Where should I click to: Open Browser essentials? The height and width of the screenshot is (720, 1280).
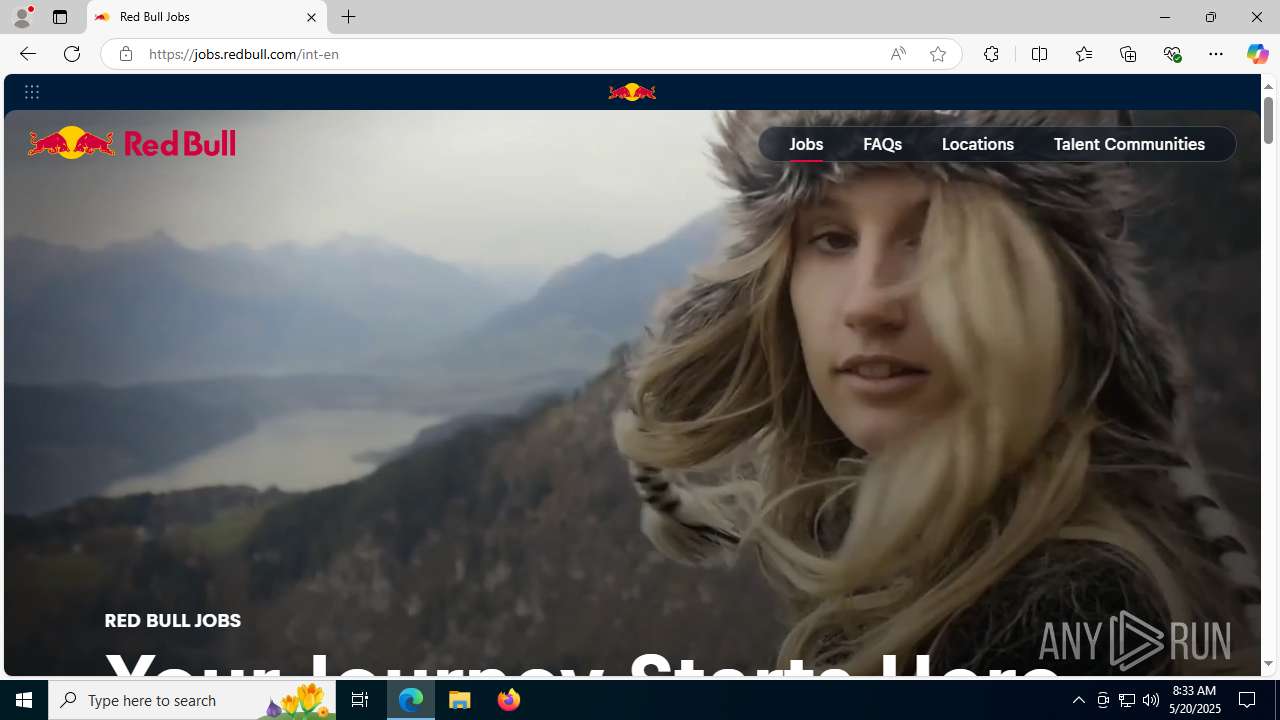coord(1172,54)
